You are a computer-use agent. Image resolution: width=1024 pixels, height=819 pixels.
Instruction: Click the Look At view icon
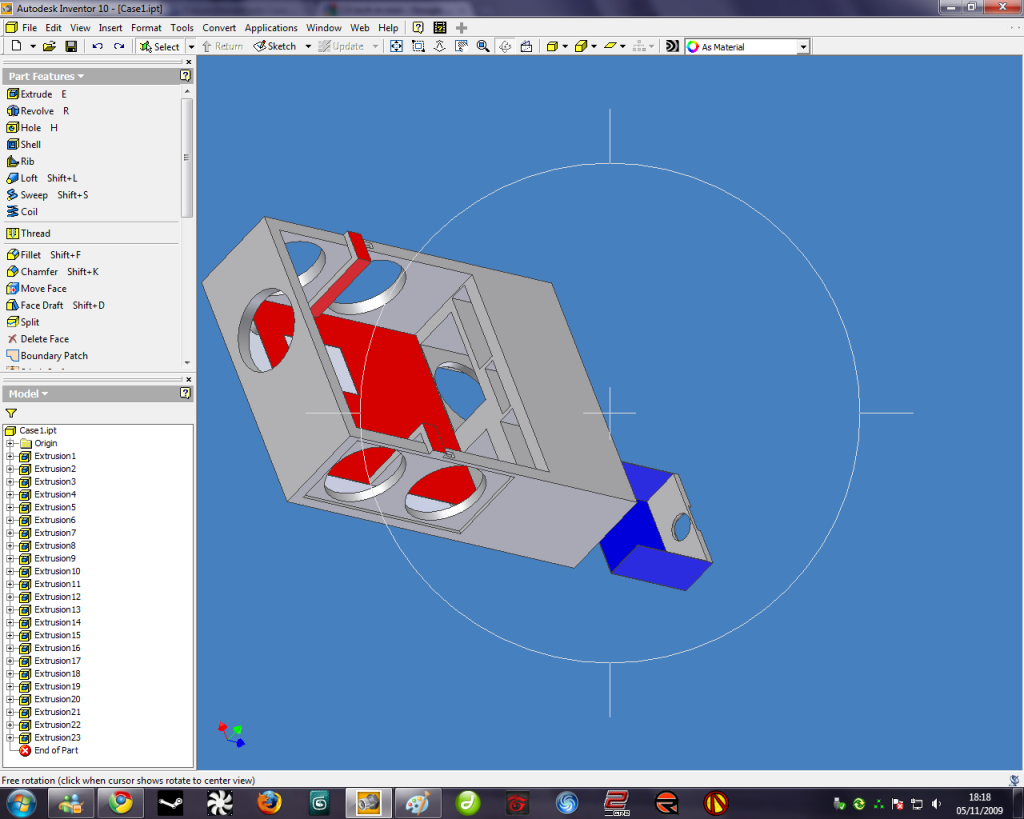tap(526, 46)
